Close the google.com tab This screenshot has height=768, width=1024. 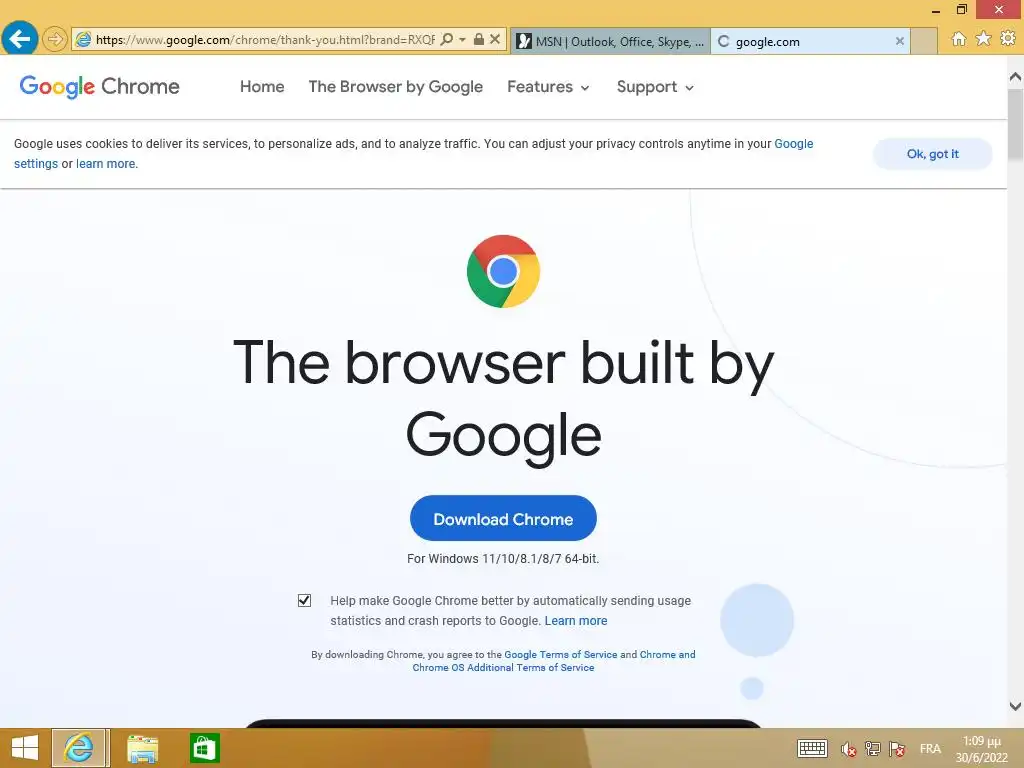(899, 41)
